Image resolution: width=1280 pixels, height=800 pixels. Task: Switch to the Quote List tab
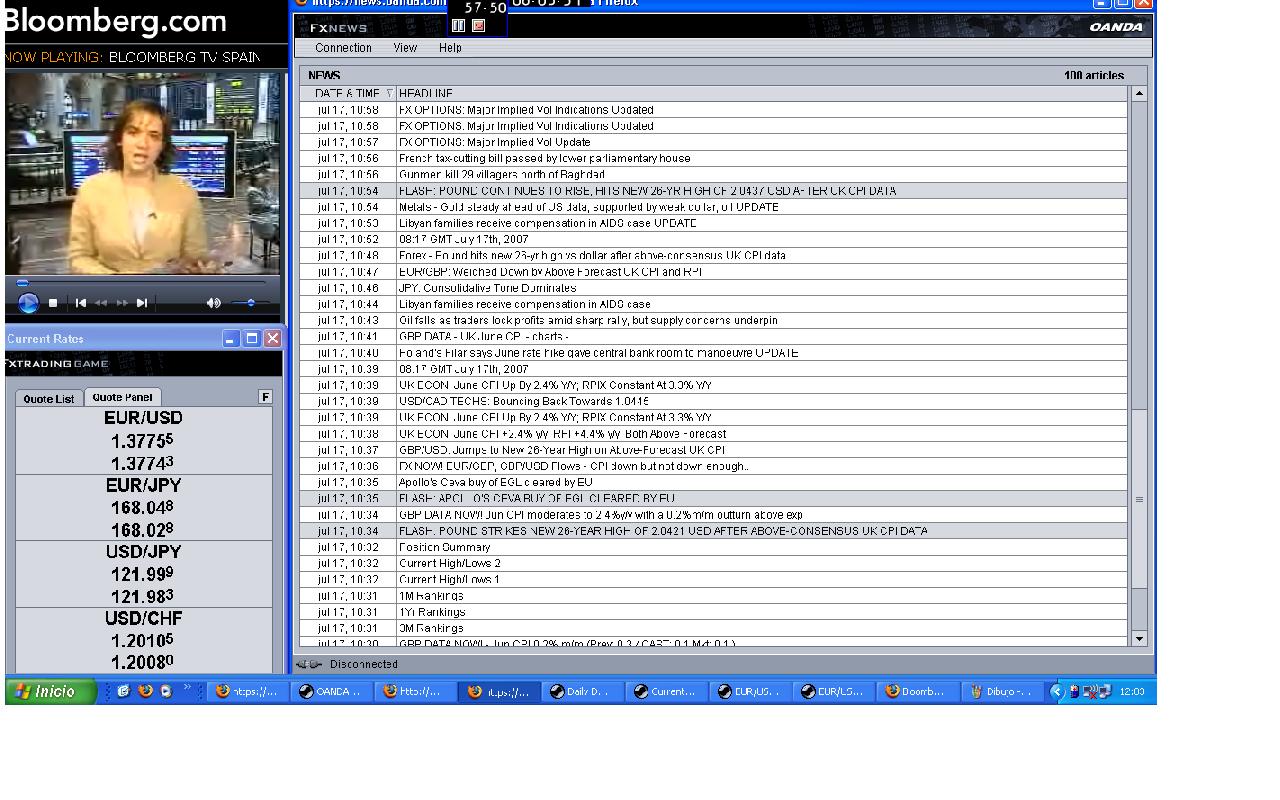(x=49, y=398)
